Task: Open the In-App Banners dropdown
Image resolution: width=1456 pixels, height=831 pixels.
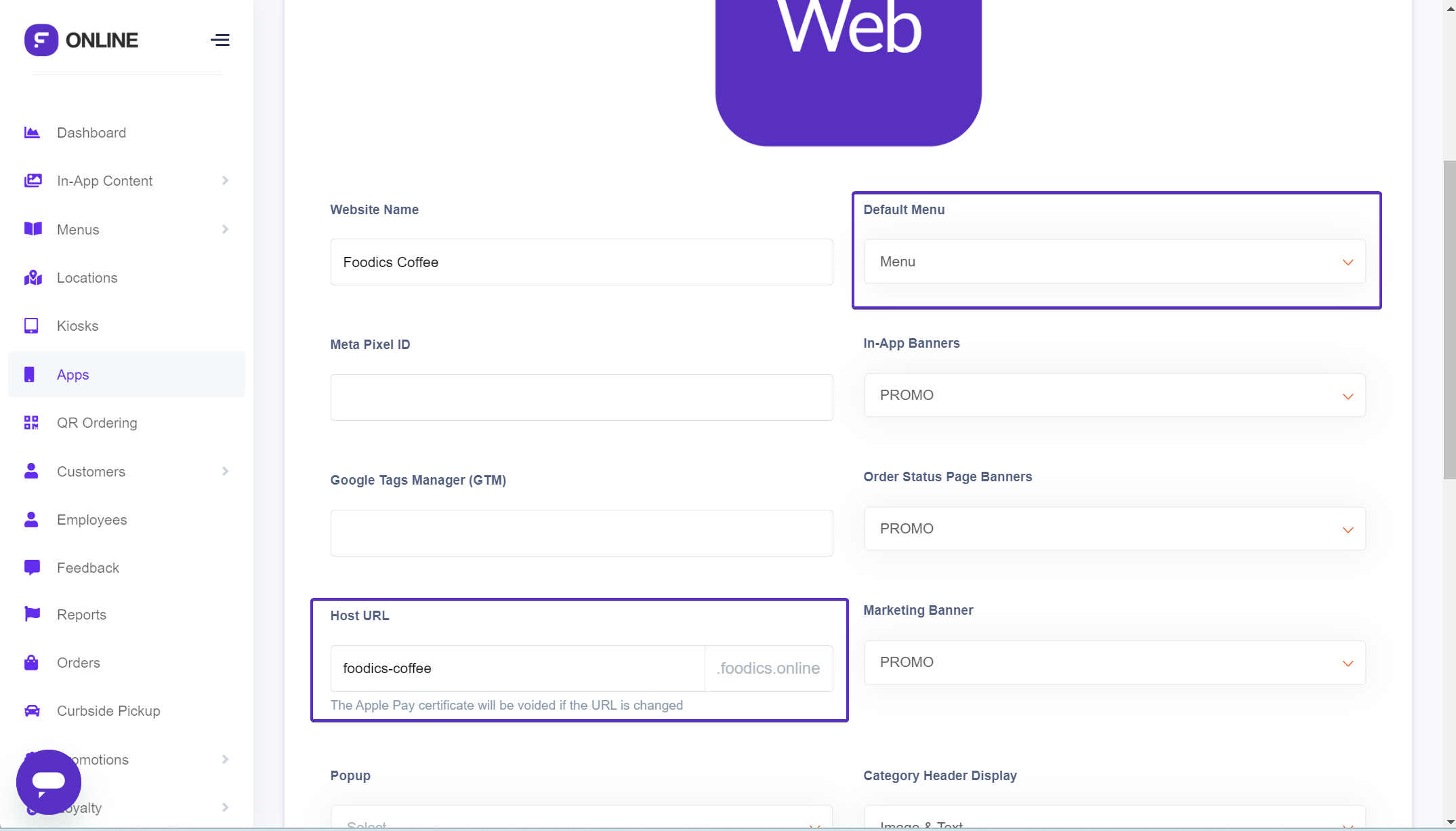Action: tap(1115, 395)
